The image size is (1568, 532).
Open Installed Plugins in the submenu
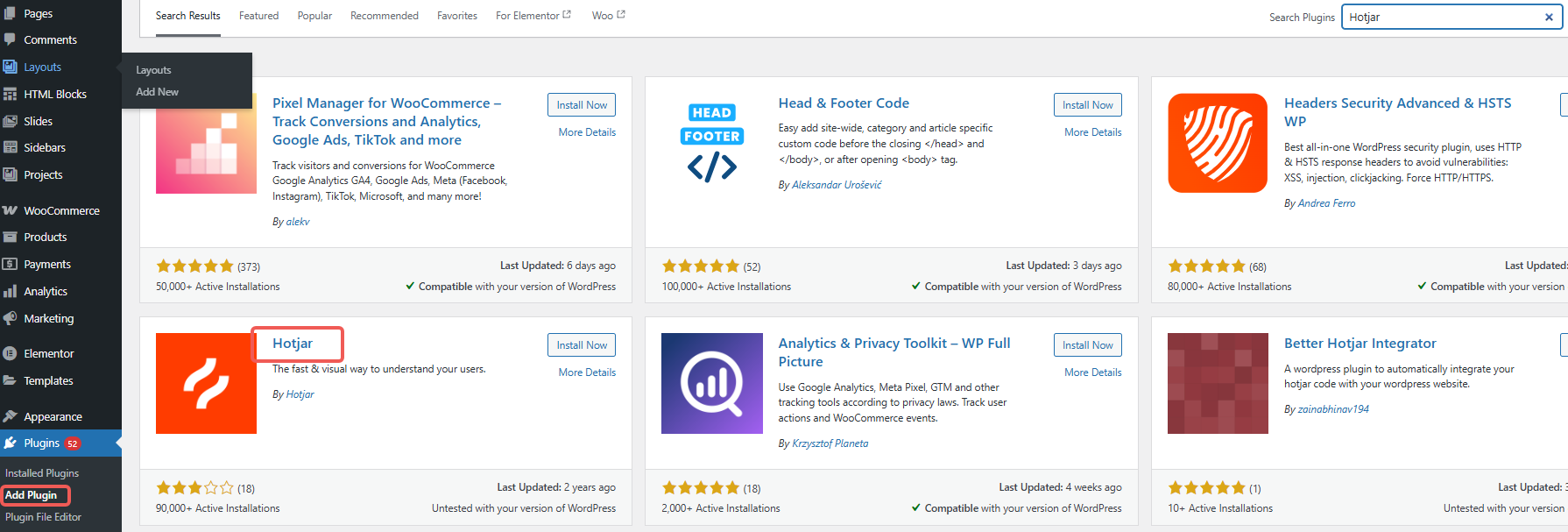point(42,473)
